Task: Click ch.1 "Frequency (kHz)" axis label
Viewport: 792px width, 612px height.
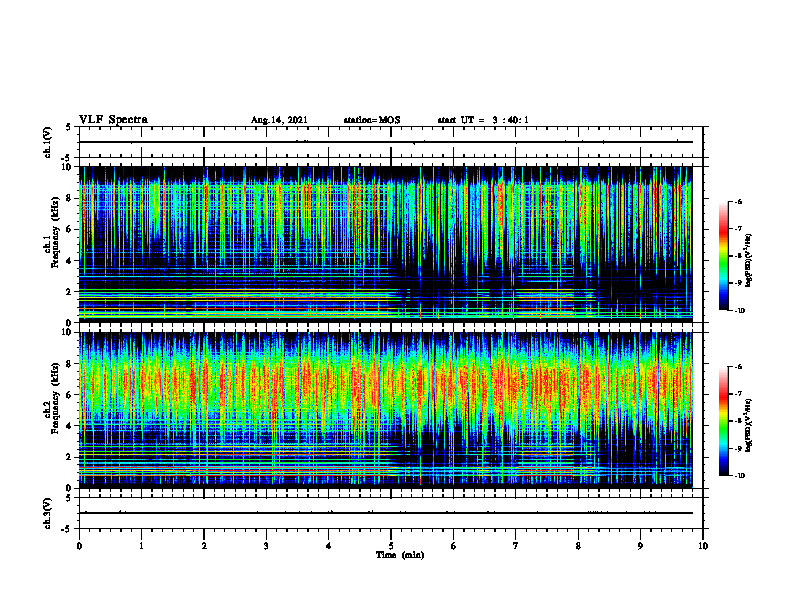Action: click(56, 232)
